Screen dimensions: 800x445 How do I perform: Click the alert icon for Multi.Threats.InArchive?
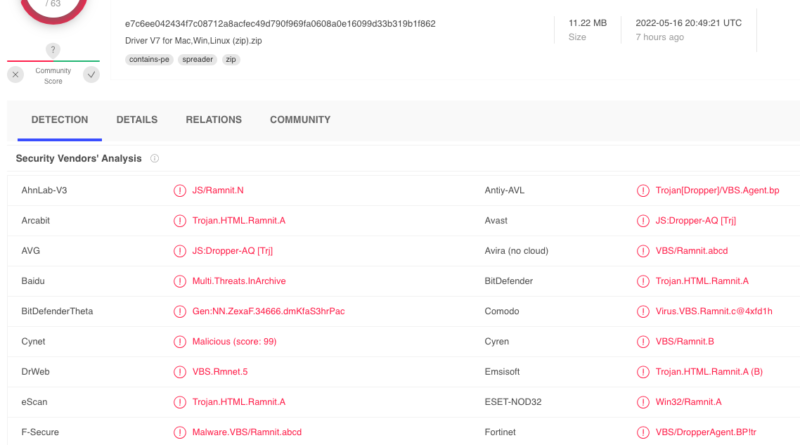coord(180,281)
